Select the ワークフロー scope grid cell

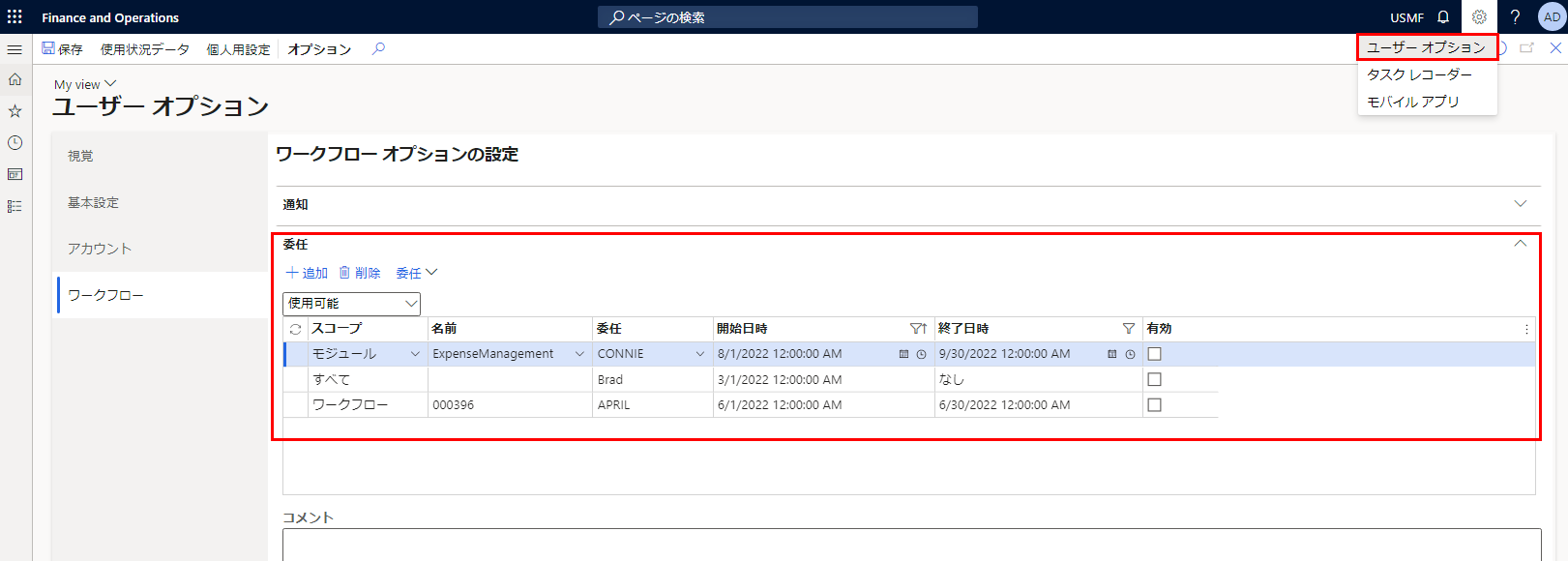pos(368,405)
